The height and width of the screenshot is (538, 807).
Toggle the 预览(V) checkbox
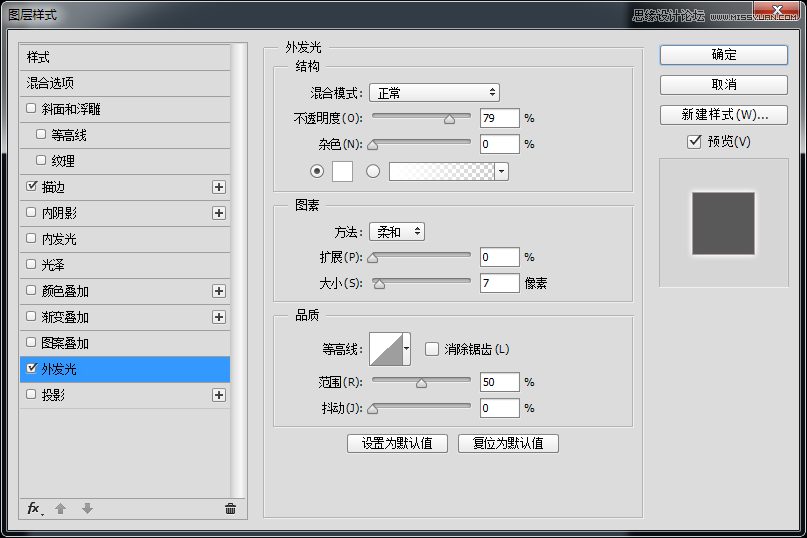click(x=694, y=141)
